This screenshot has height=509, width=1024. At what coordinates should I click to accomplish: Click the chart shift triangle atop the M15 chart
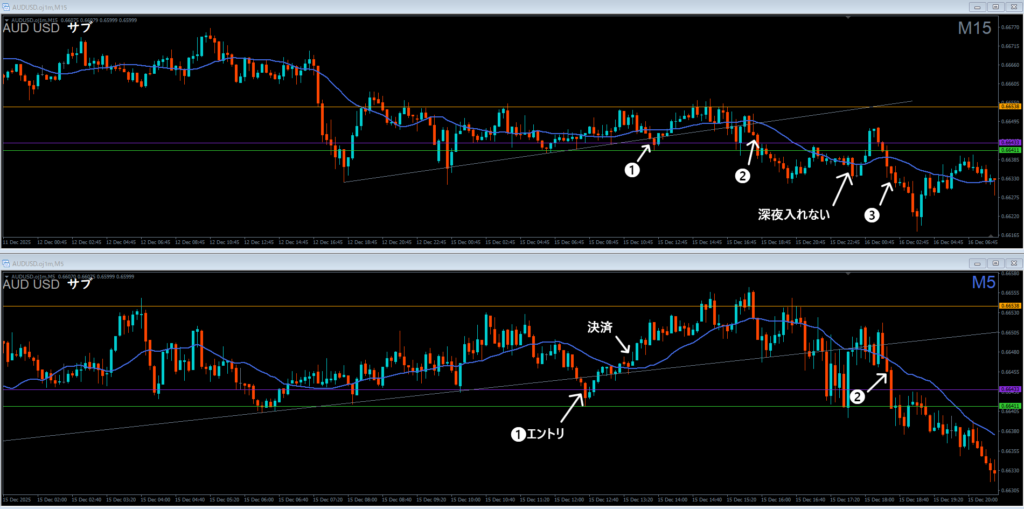pos(848,17)
